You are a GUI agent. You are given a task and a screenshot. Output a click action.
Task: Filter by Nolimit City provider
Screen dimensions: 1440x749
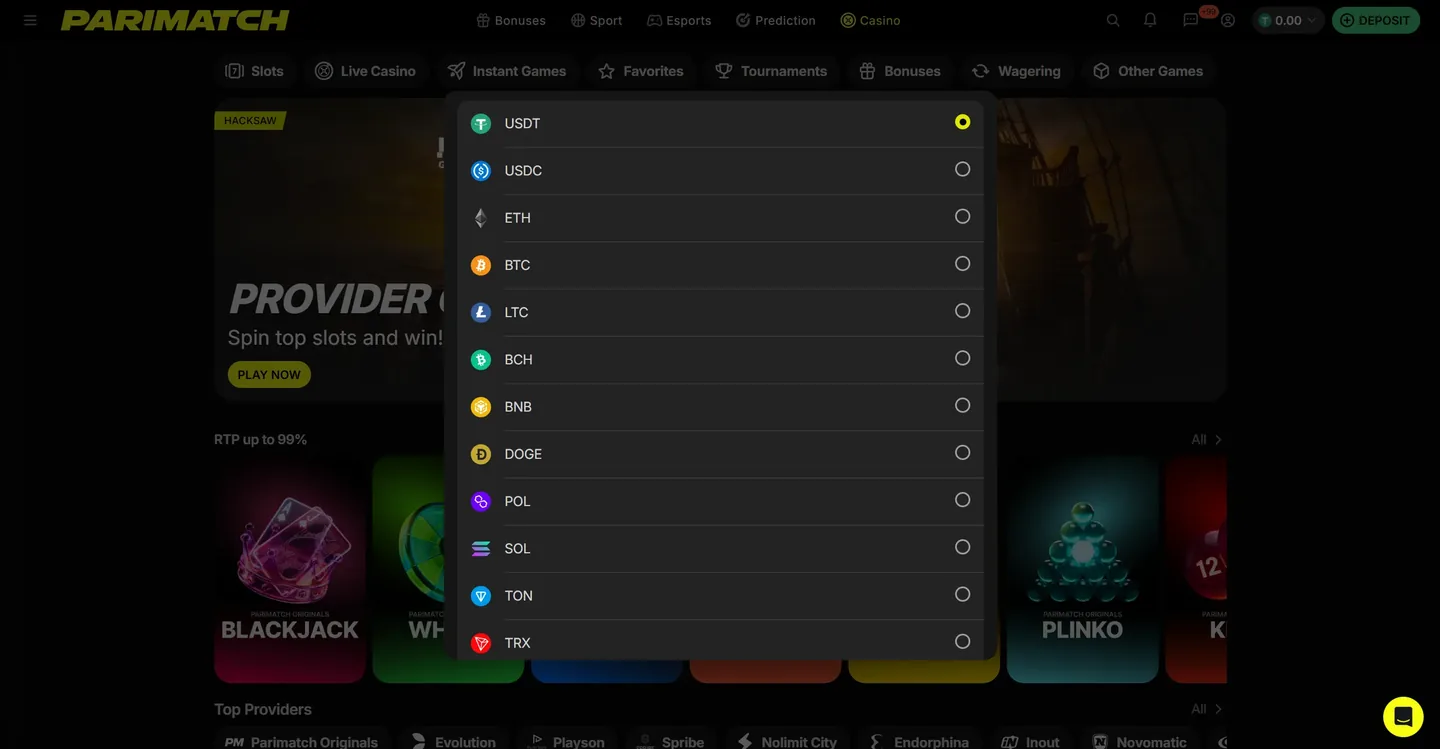tap(786, 742)
